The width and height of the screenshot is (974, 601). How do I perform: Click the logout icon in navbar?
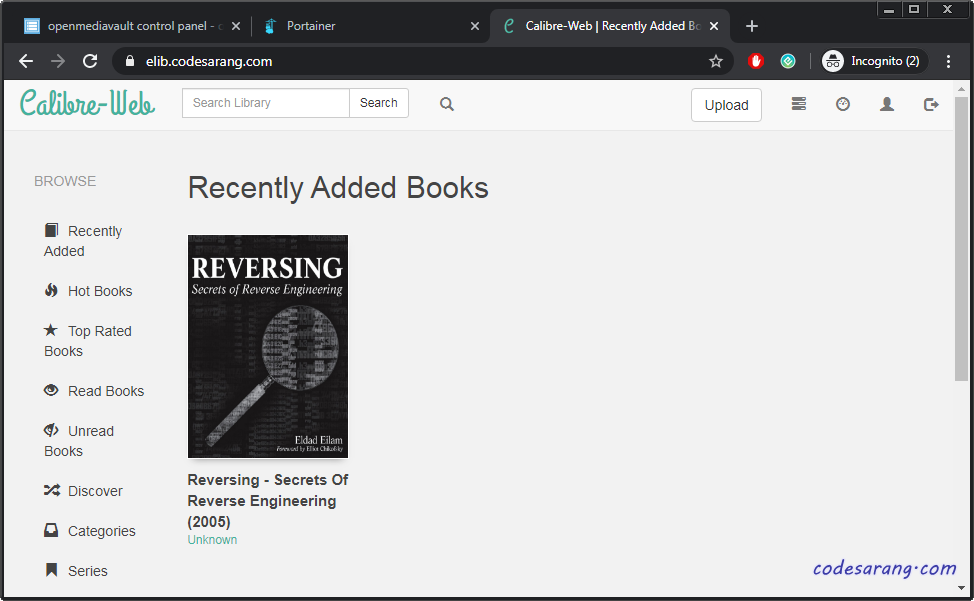[931, 104]
